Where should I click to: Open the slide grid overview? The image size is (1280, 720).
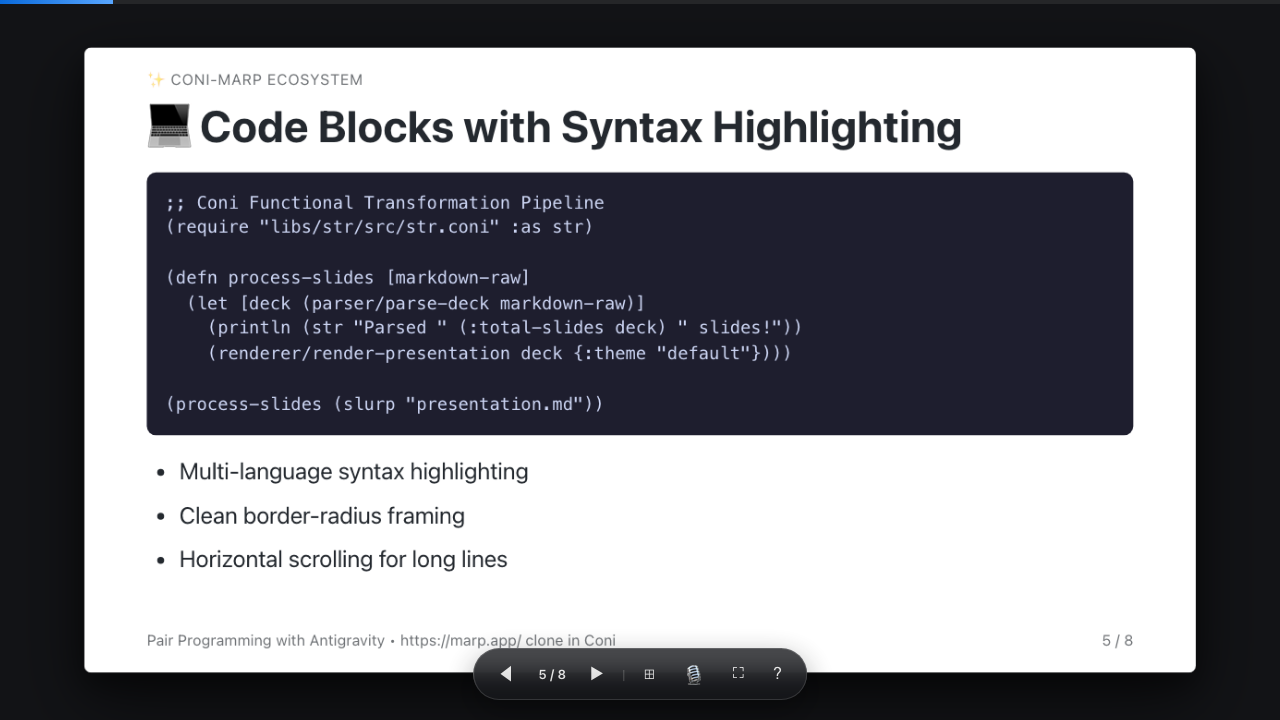[649, 674]
